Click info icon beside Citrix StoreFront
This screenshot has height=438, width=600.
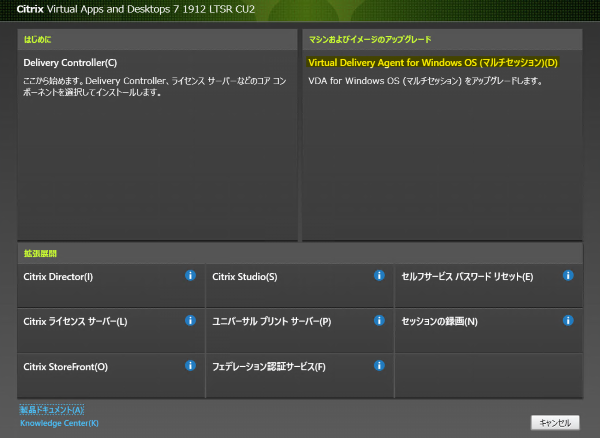[190, 366]
